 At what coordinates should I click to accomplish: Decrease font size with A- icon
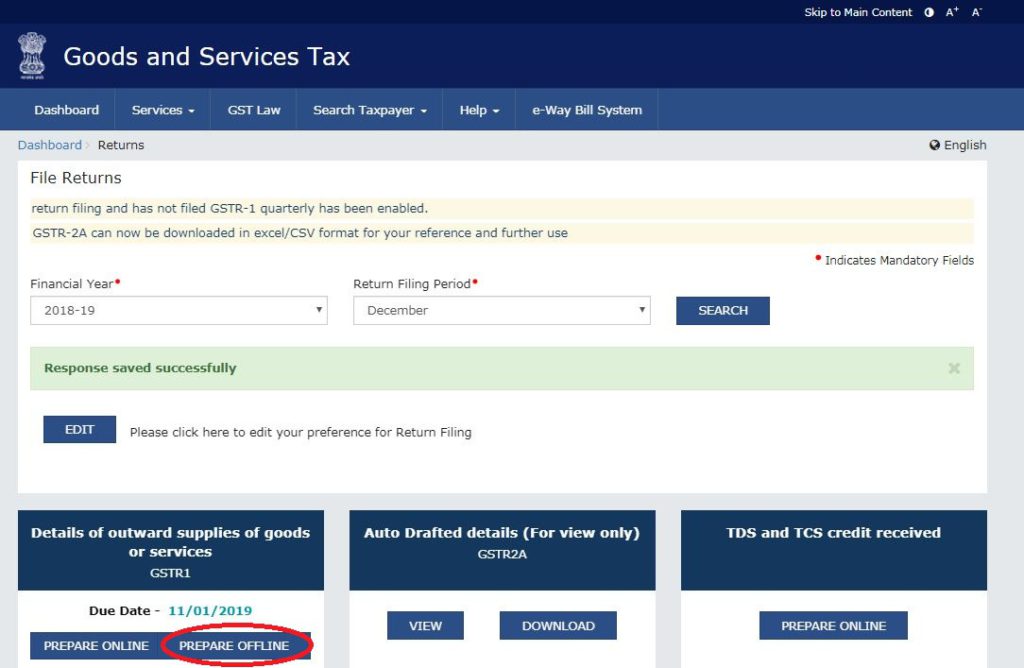pyautogui.click(x=976, y=12)
